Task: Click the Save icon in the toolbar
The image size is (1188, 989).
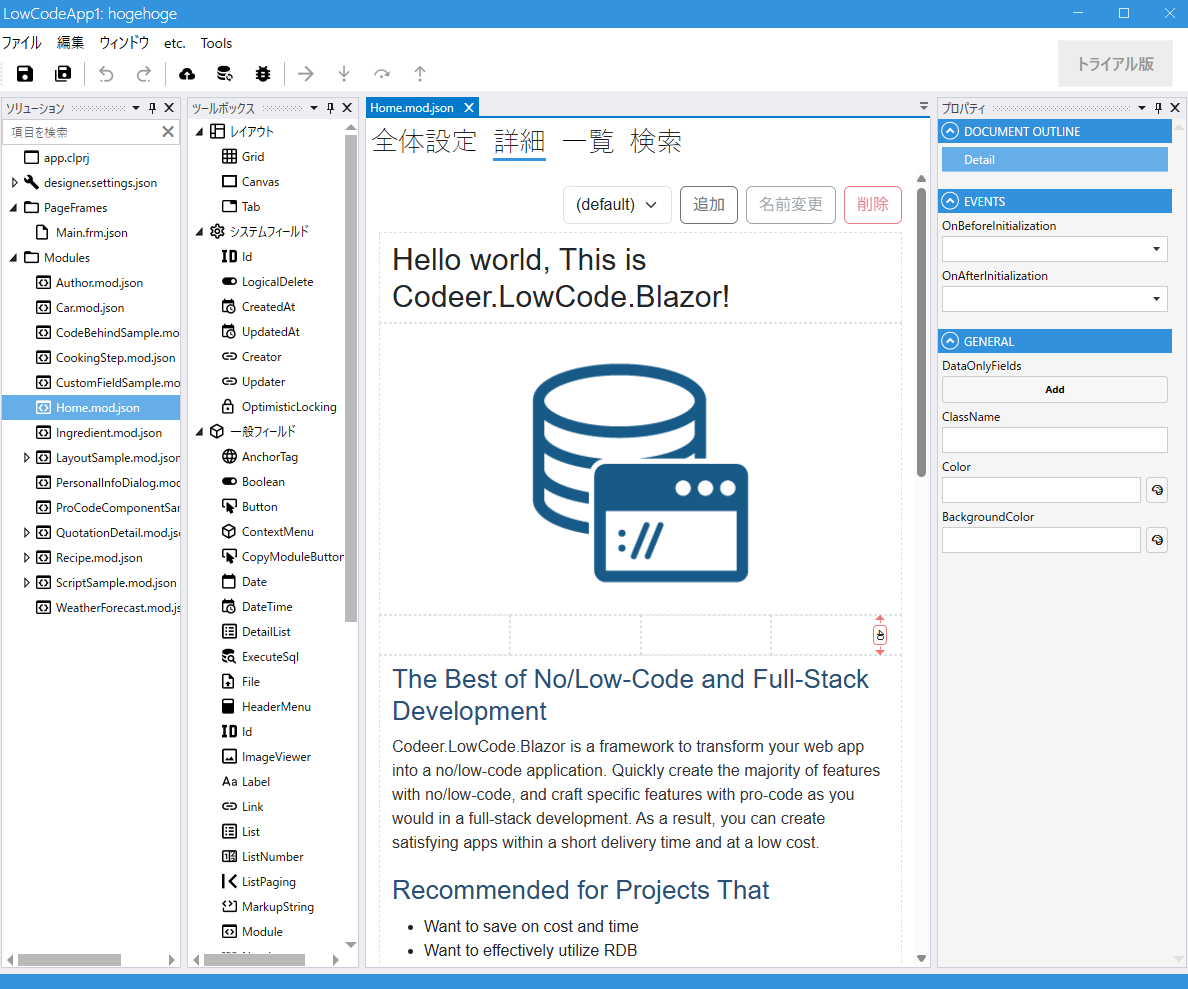Action: pyautogui.click(x=25, y=74)
